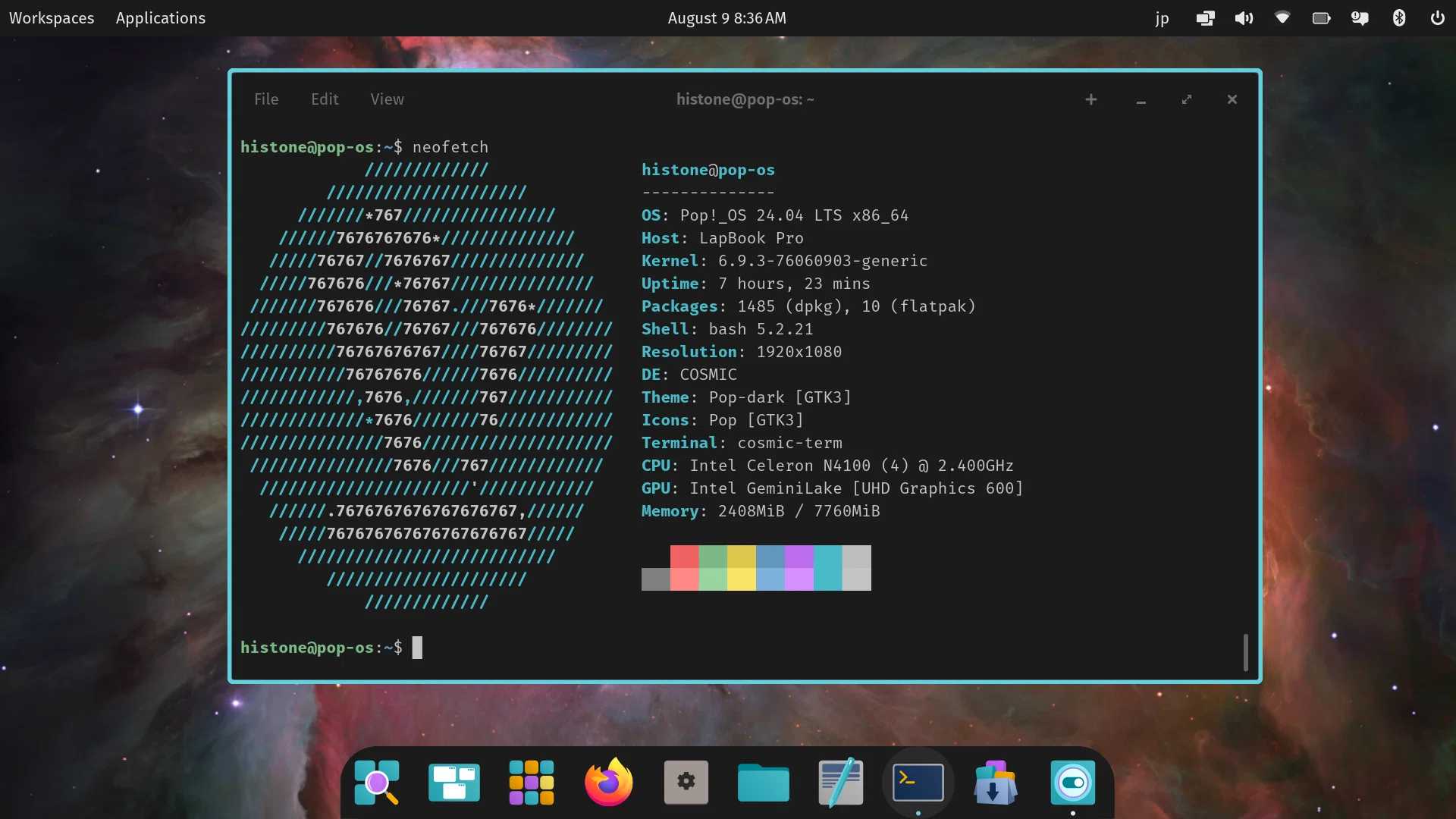This screenshot has height=819, width=1456.
Task: Open the Files folder dock icon
Action: pos(764,783)
